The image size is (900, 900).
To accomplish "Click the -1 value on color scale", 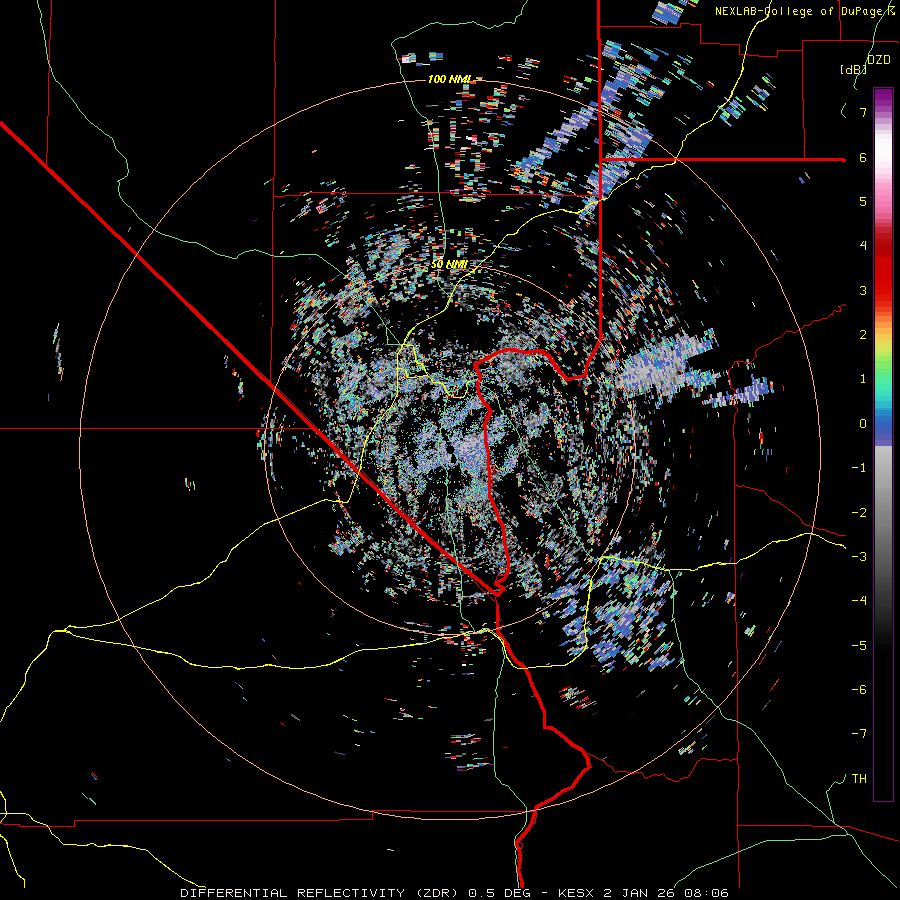I will point(859,468).
